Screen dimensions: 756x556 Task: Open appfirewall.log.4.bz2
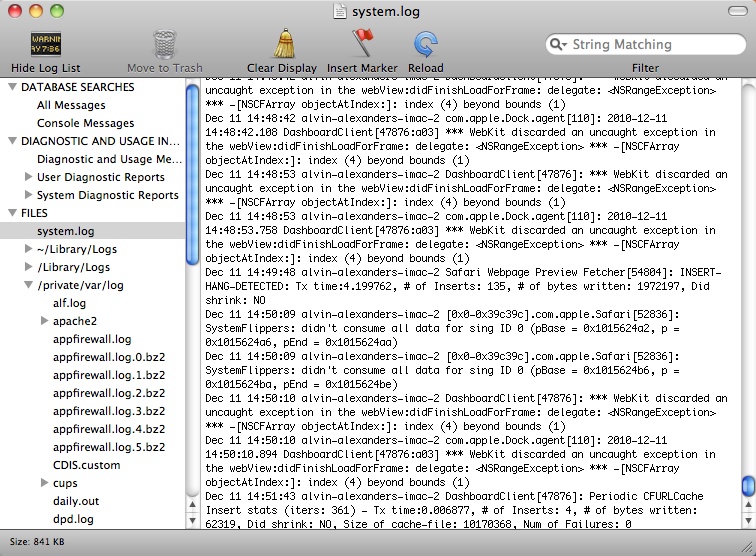109,429
